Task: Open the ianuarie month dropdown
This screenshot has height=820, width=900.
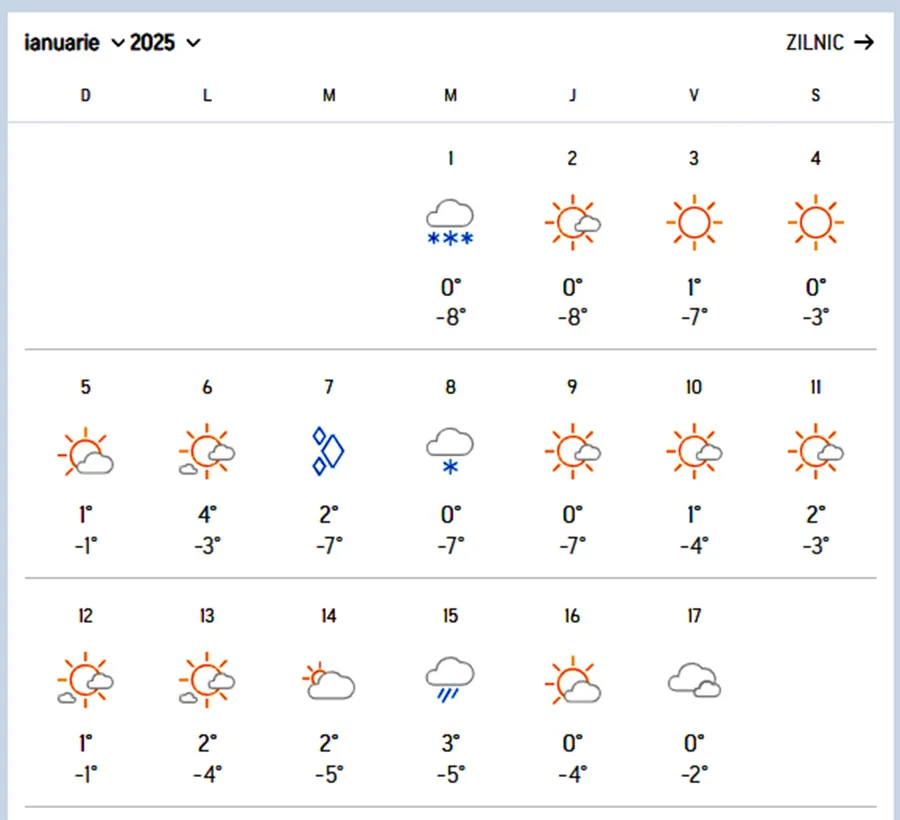Action: 74,42
